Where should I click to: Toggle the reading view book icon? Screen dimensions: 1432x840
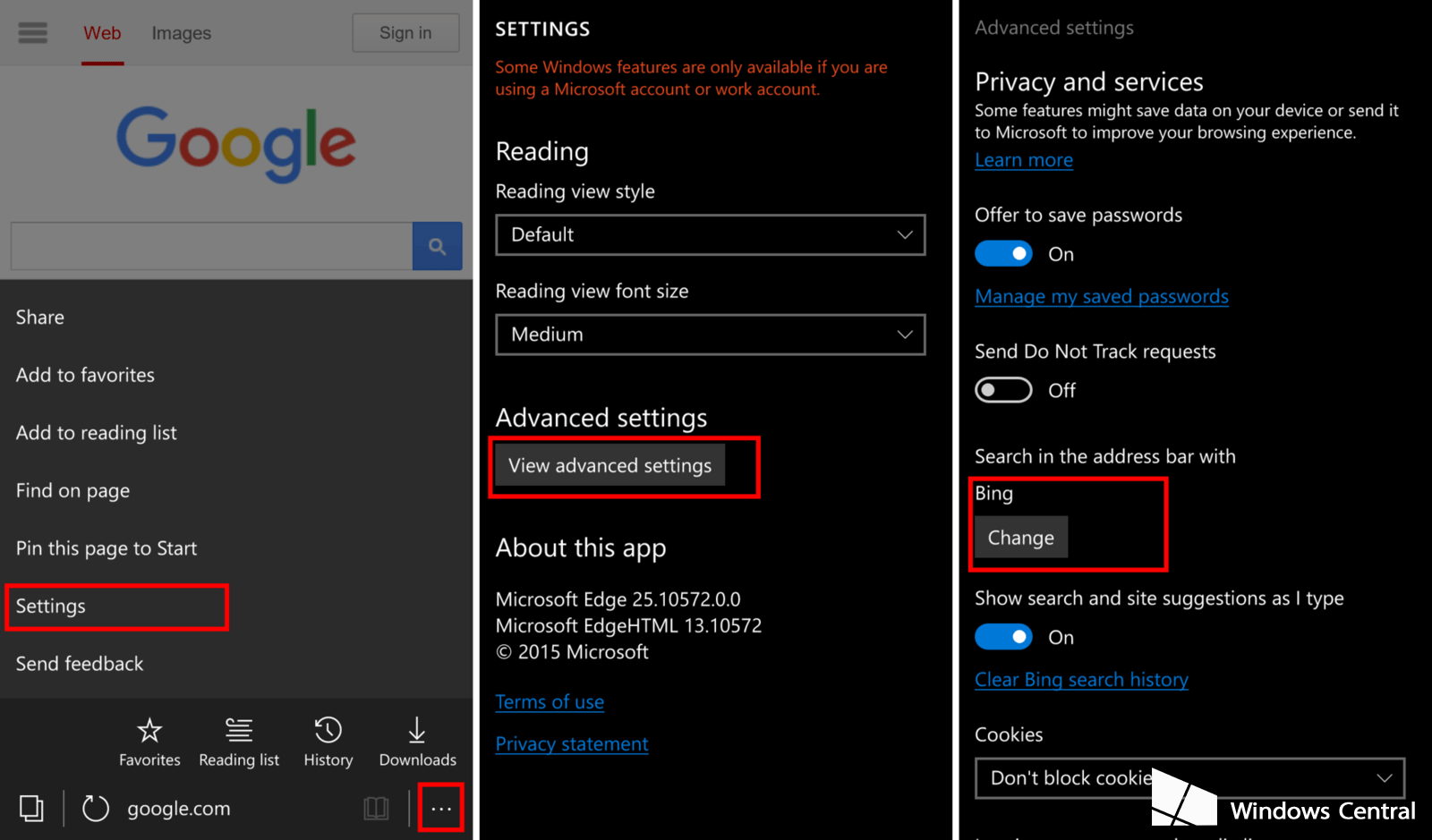click(x=376, y=809)
